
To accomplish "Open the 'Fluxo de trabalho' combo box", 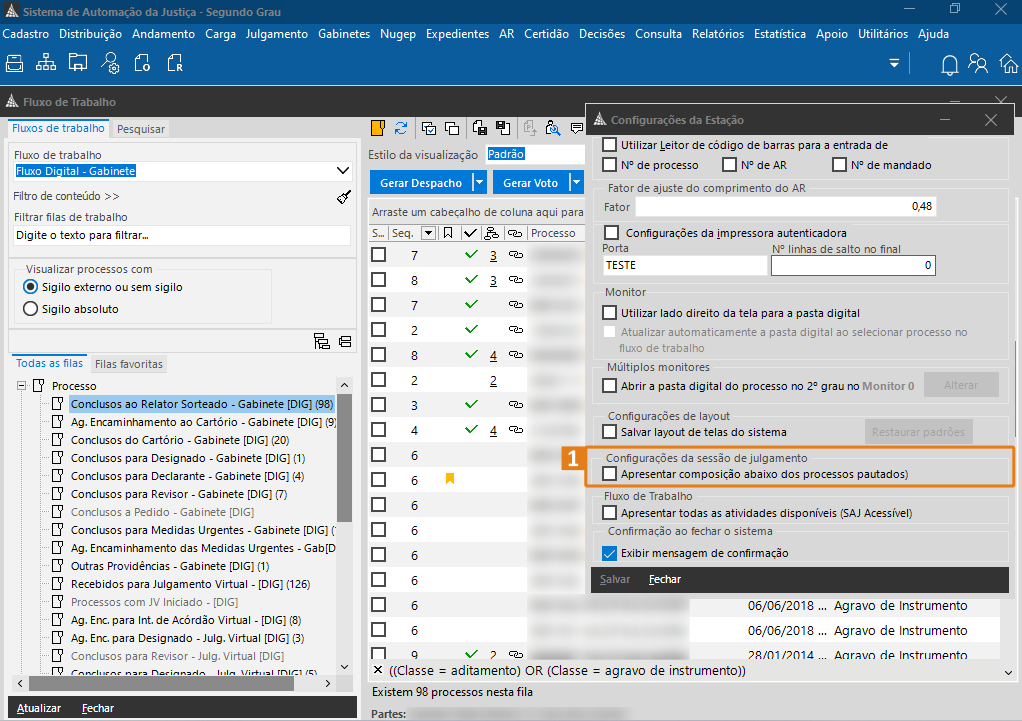I will click(x=182, y=171).
